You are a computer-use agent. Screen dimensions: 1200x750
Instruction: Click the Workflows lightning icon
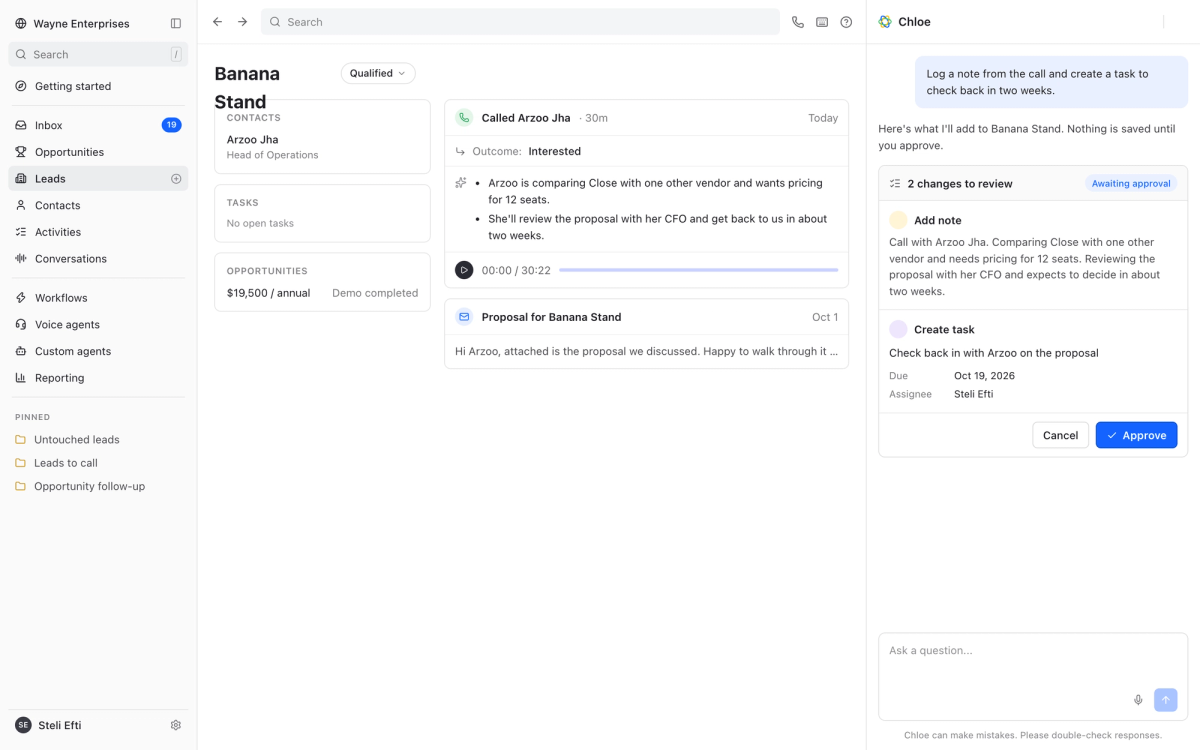21,298
